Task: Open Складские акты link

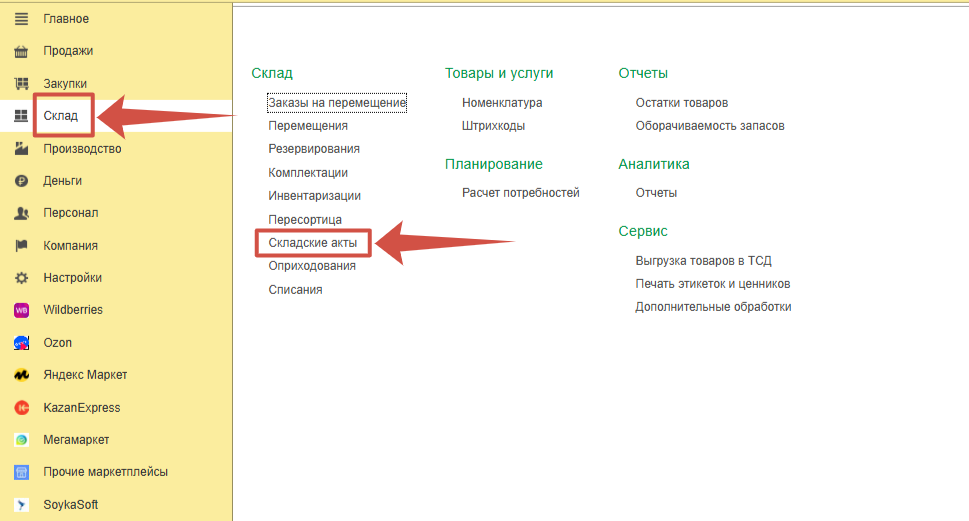Action: tap(312, 243)
